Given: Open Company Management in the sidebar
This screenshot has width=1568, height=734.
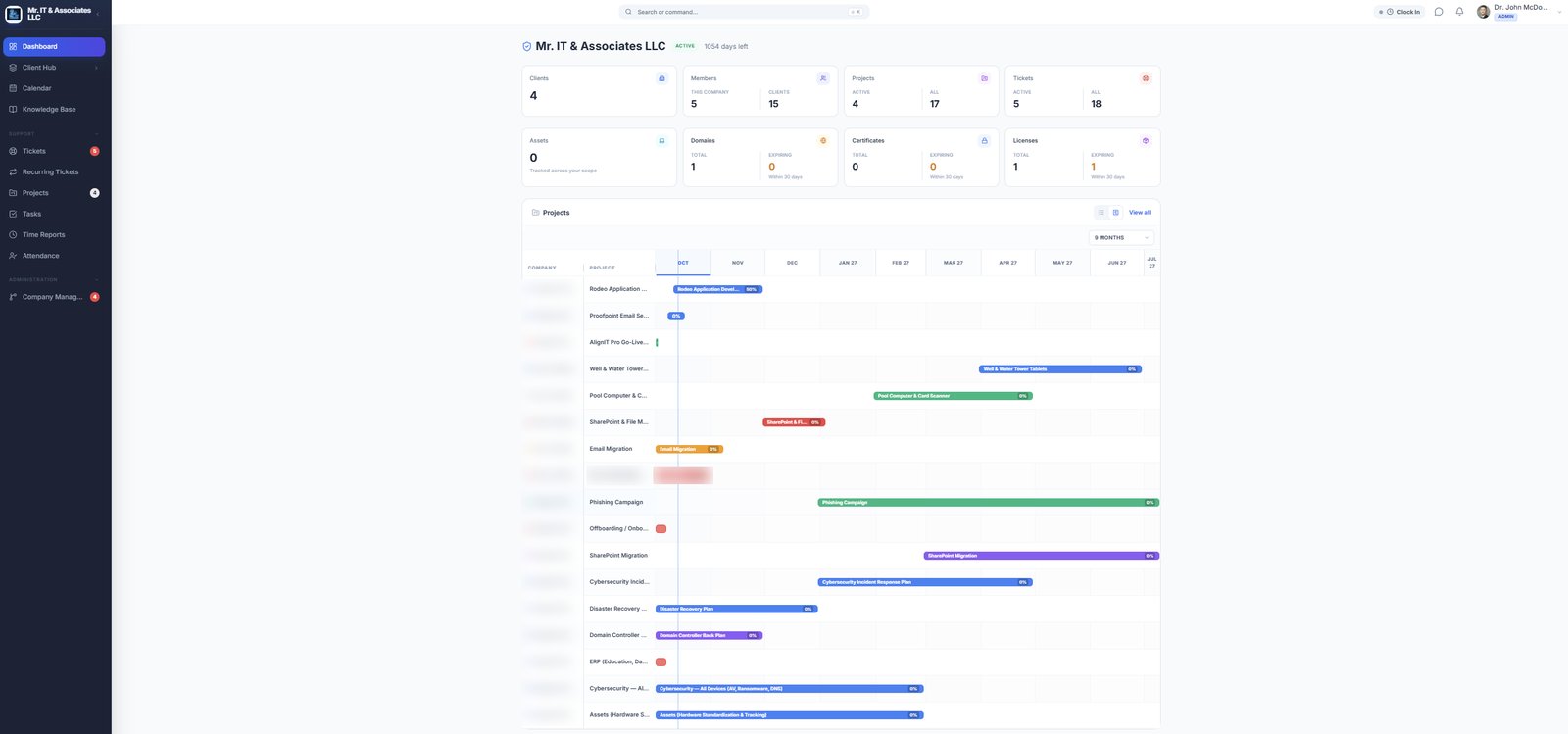Looking at the screenshot, I should point(54,297).
